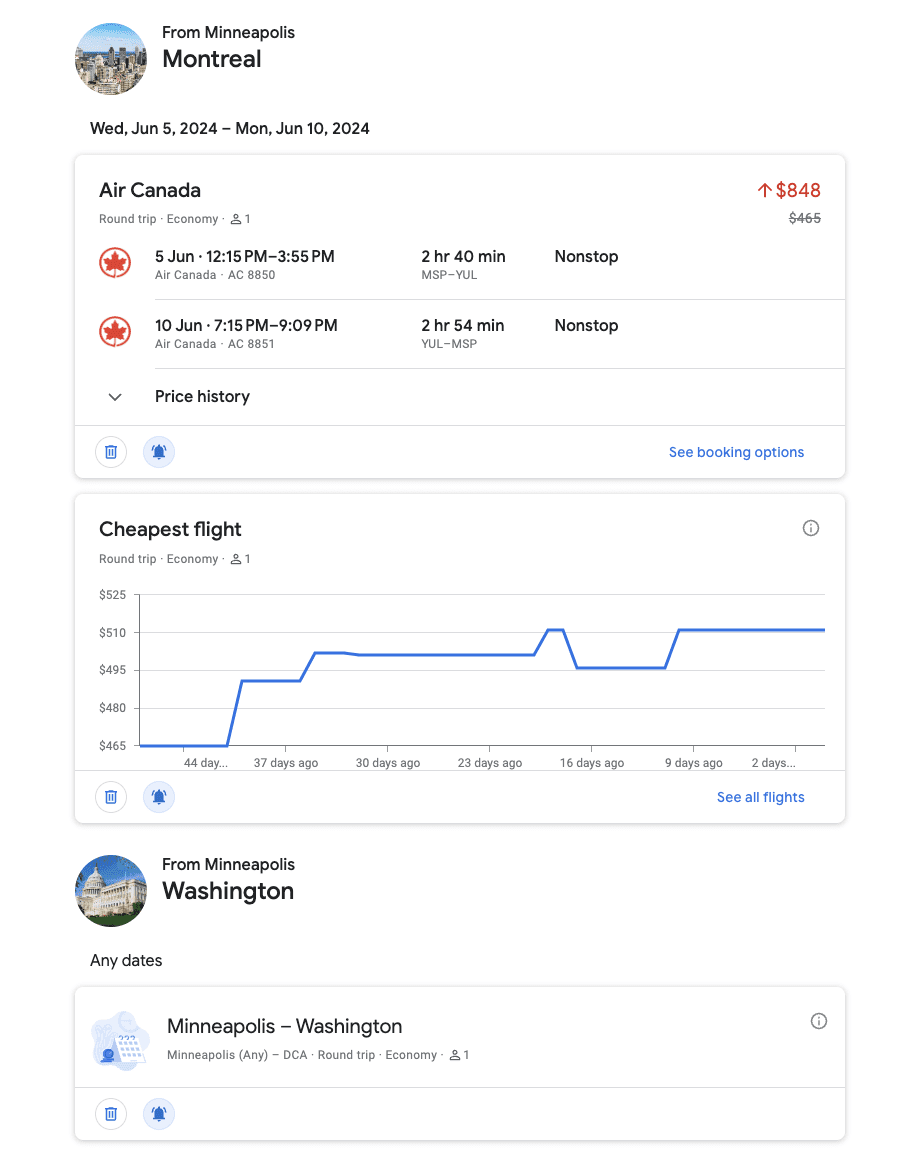906x1170 pixels.
Task: View all flights from the Cheapest flight card
Action: 760,797
